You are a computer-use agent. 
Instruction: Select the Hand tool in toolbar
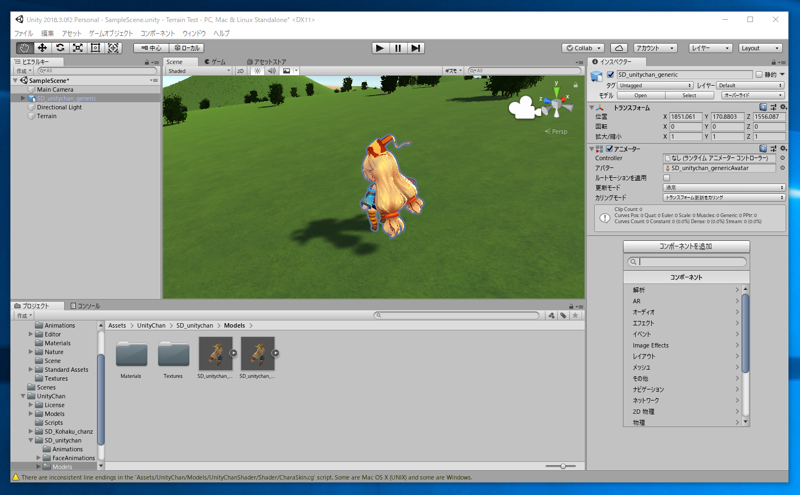(24, 48)
